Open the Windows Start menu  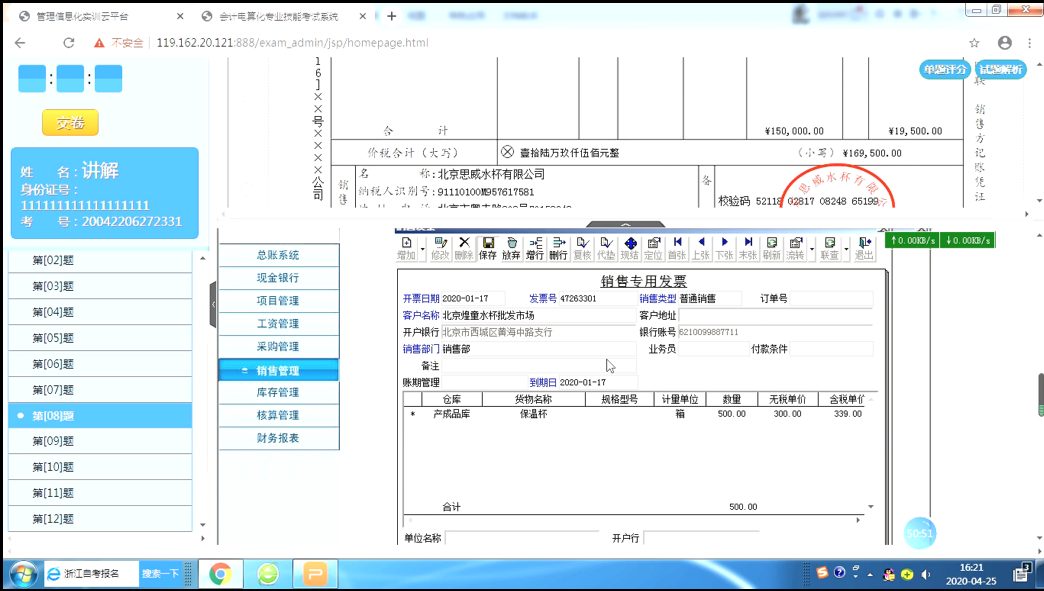click(23, 574)
